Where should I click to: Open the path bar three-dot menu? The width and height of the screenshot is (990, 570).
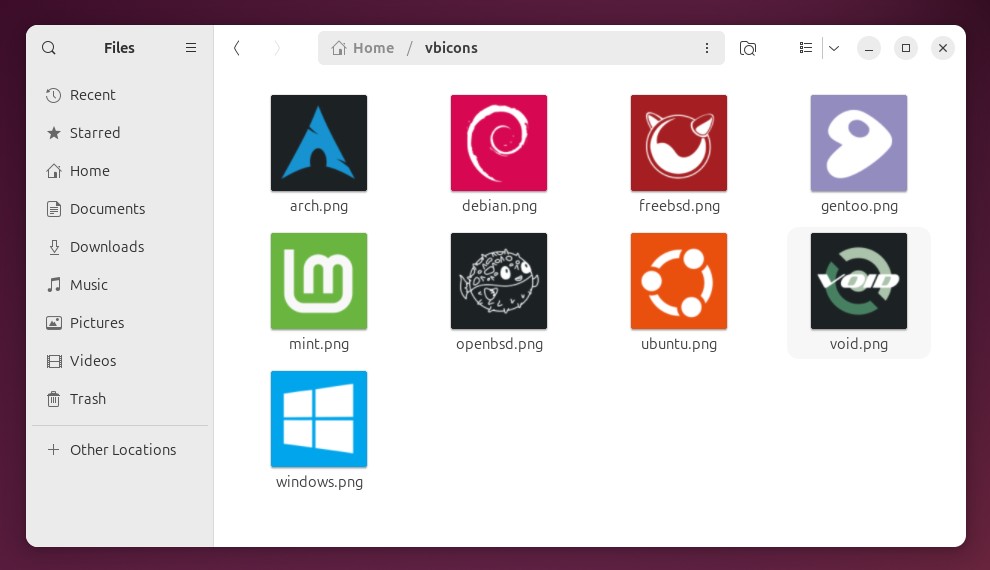707,48
